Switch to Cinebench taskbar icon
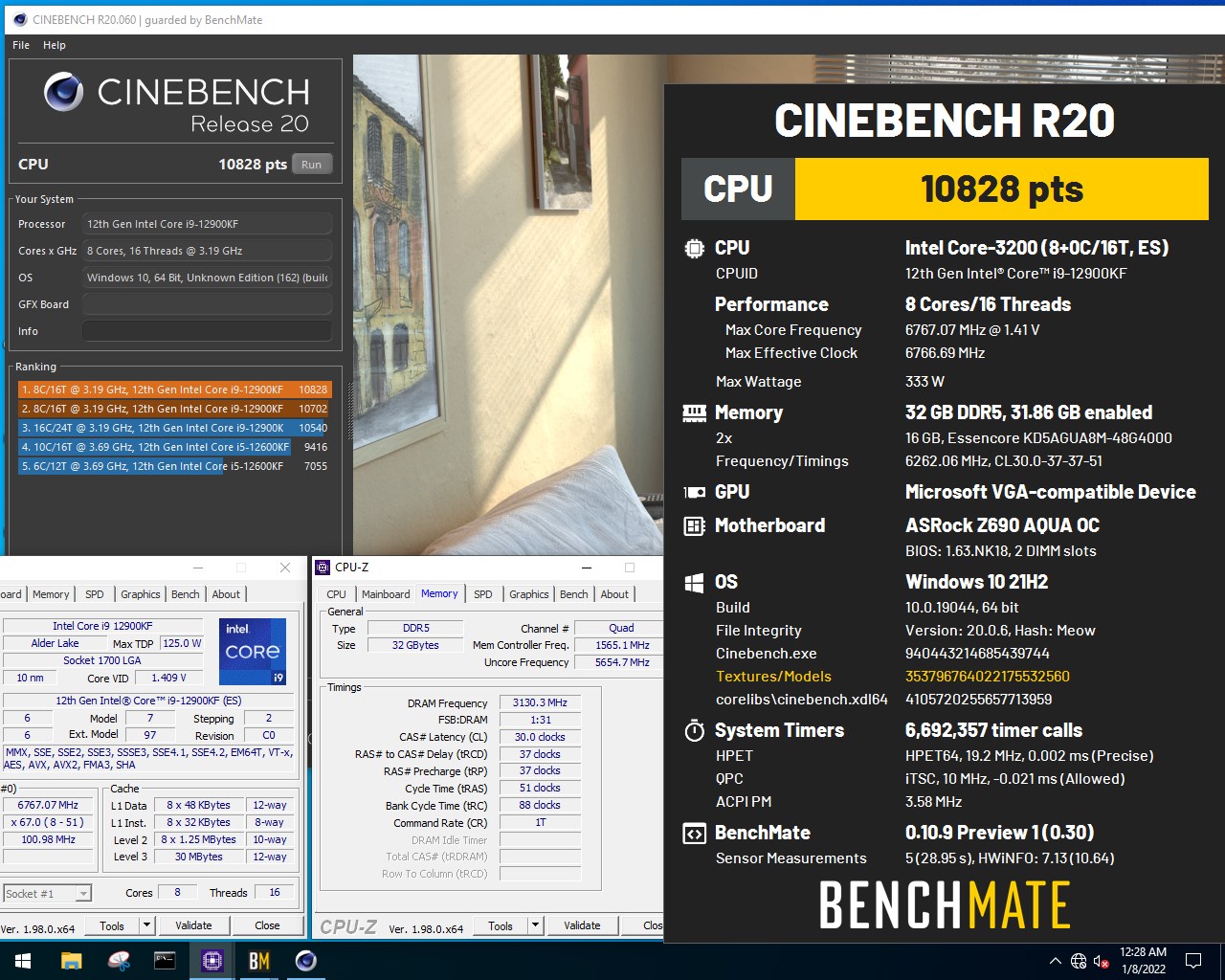This screenshot has height=980, width=1225. [305, 960]
